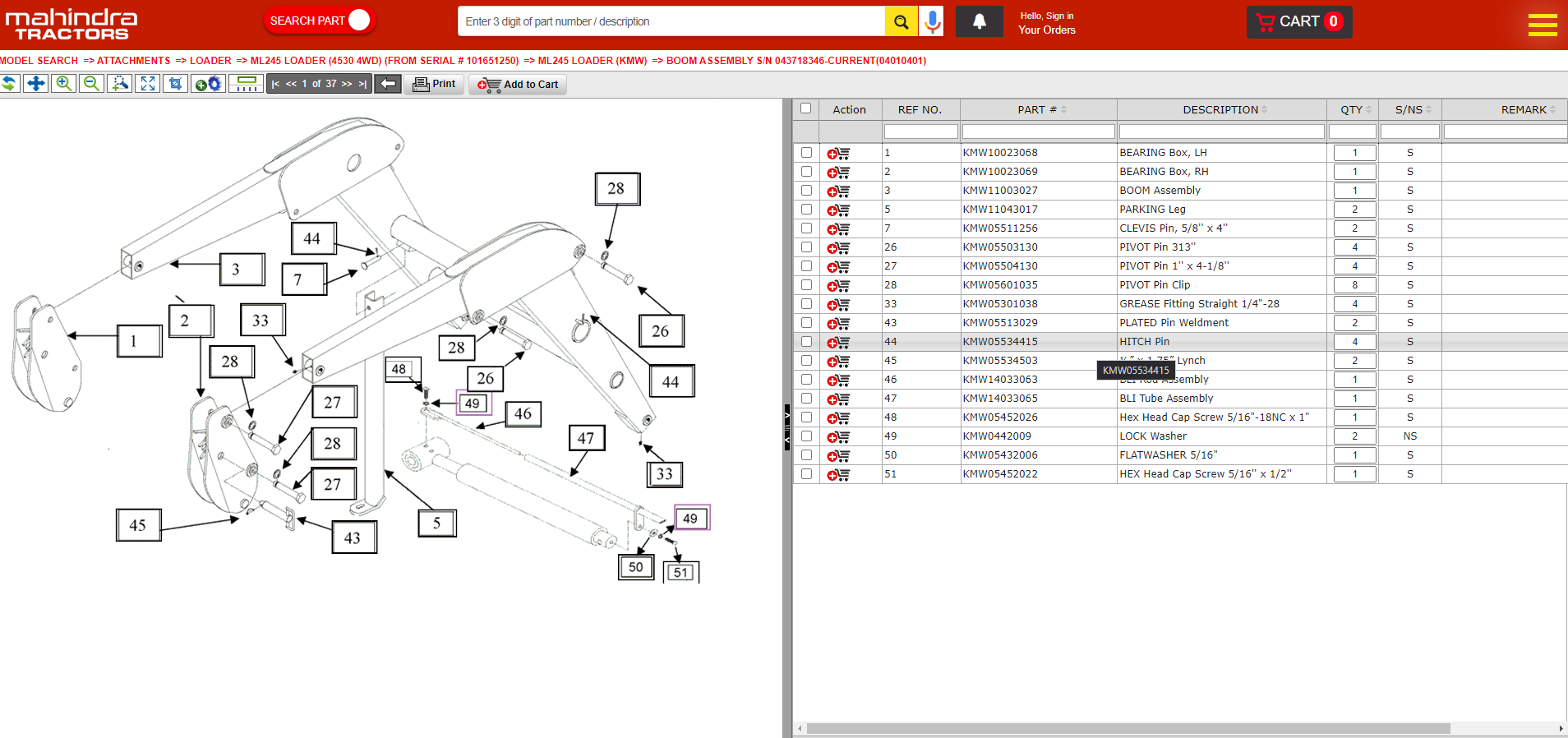Check the BEARING Box, RH checkbox
This screenshot has height=738, width=1568.
(x=806, y=172)
